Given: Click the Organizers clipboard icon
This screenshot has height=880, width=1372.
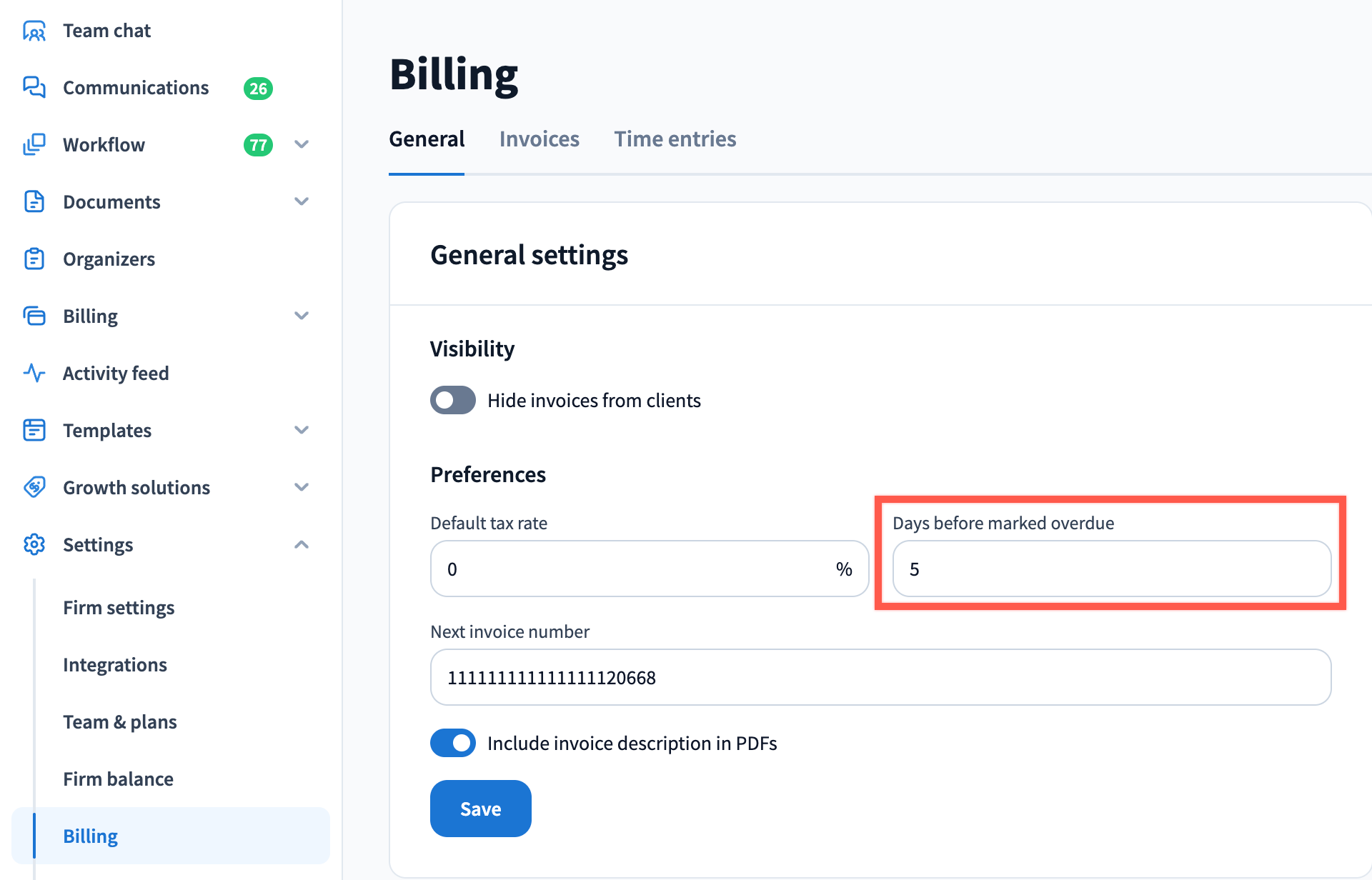Looking at the screenshot, I should click(34, 259).
